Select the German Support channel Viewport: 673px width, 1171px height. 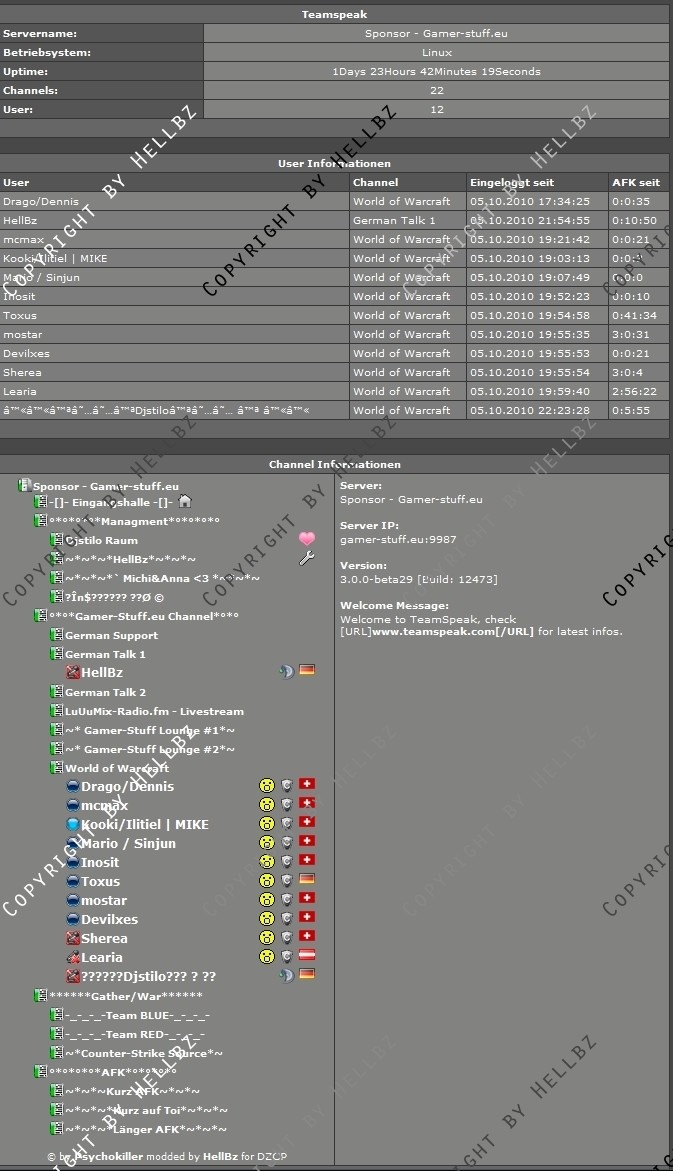click(x=111, y=635)
